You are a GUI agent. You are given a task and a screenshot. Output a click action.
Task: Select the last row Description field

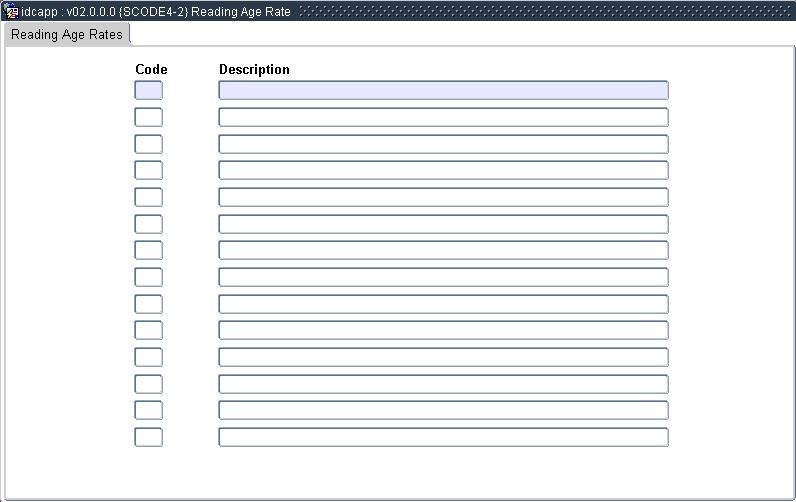(443, 437)
